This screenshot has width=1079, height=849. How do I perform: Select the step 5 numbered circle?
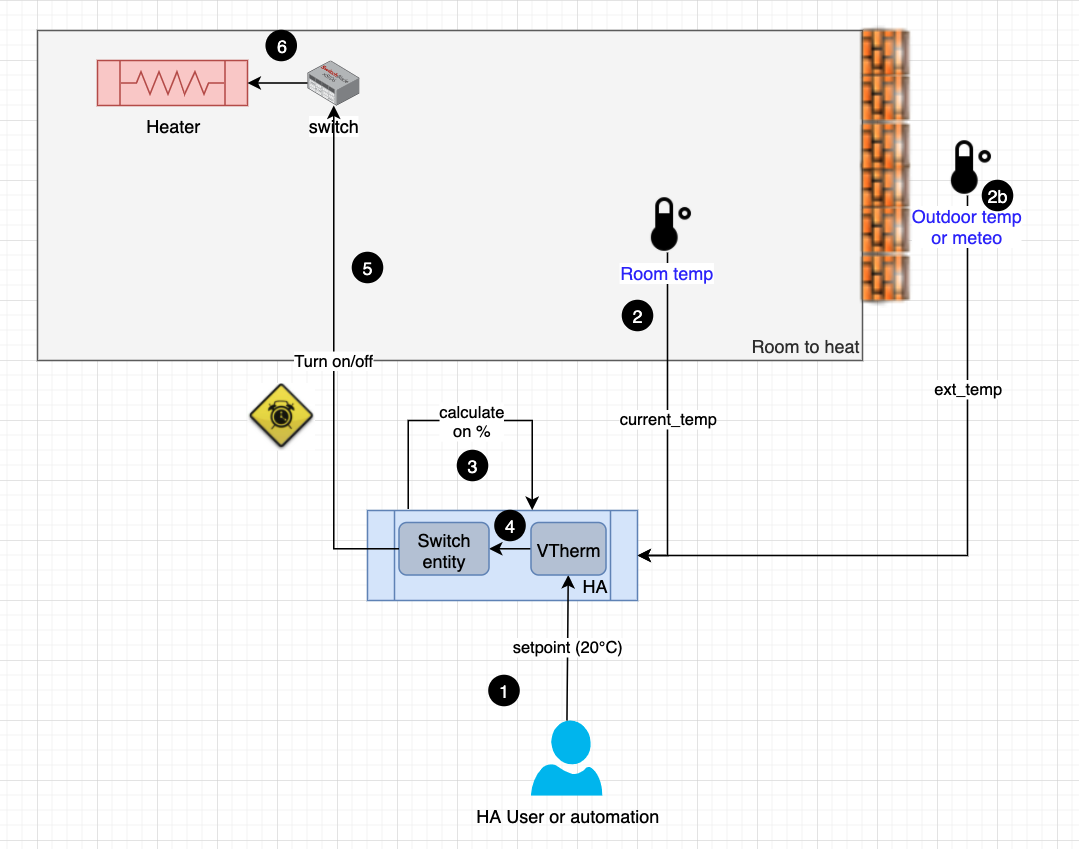[367, 267]
